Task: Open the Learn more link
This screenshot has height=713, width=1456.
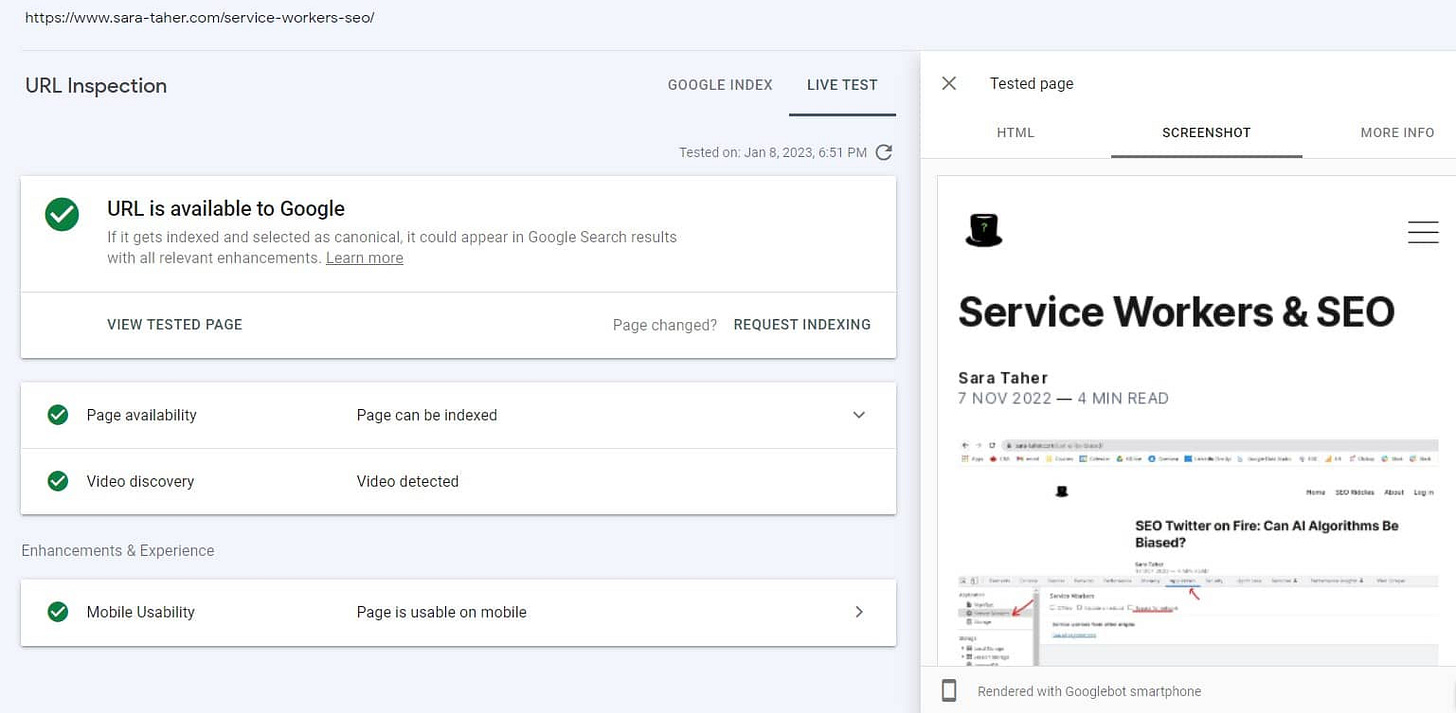Action: tap(364, 257)
